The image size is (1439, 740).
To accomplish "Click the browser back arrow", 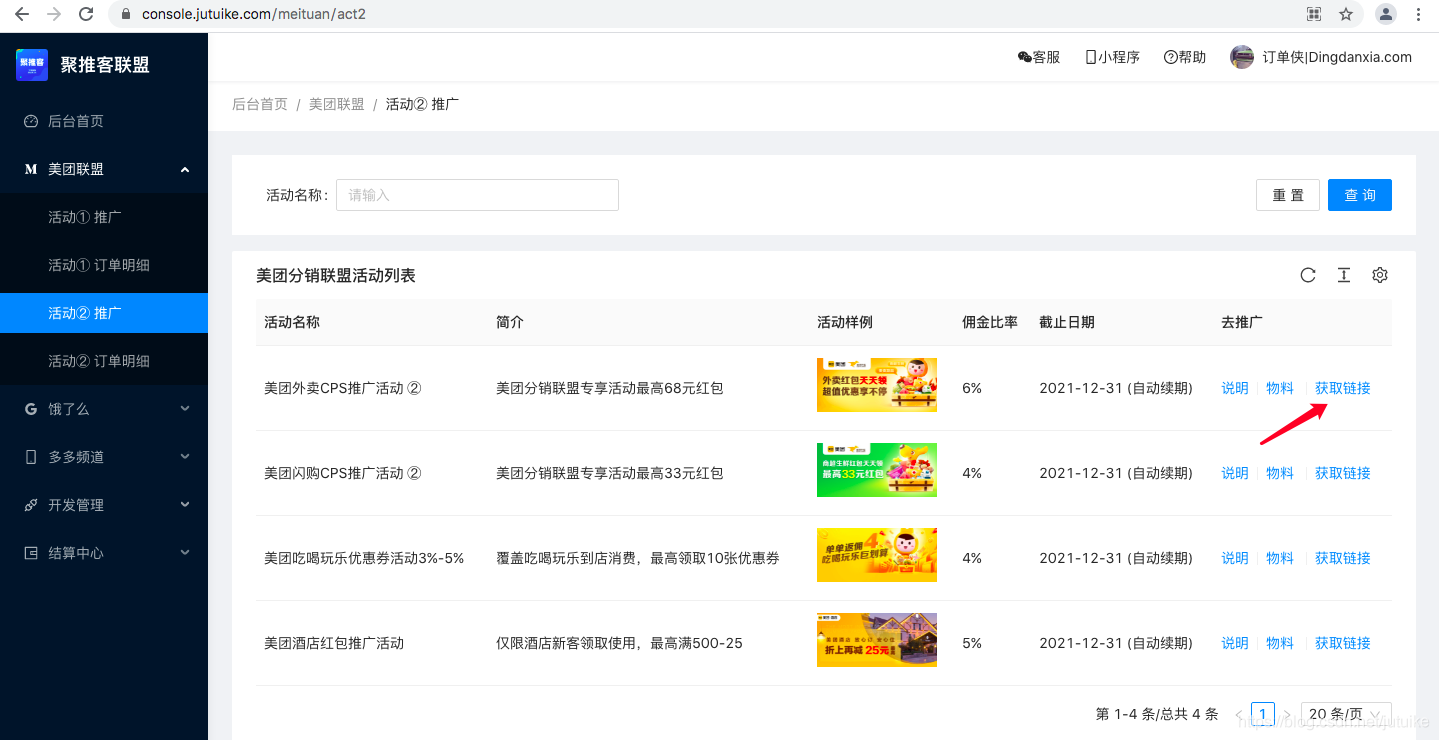I will pos(21,14).
